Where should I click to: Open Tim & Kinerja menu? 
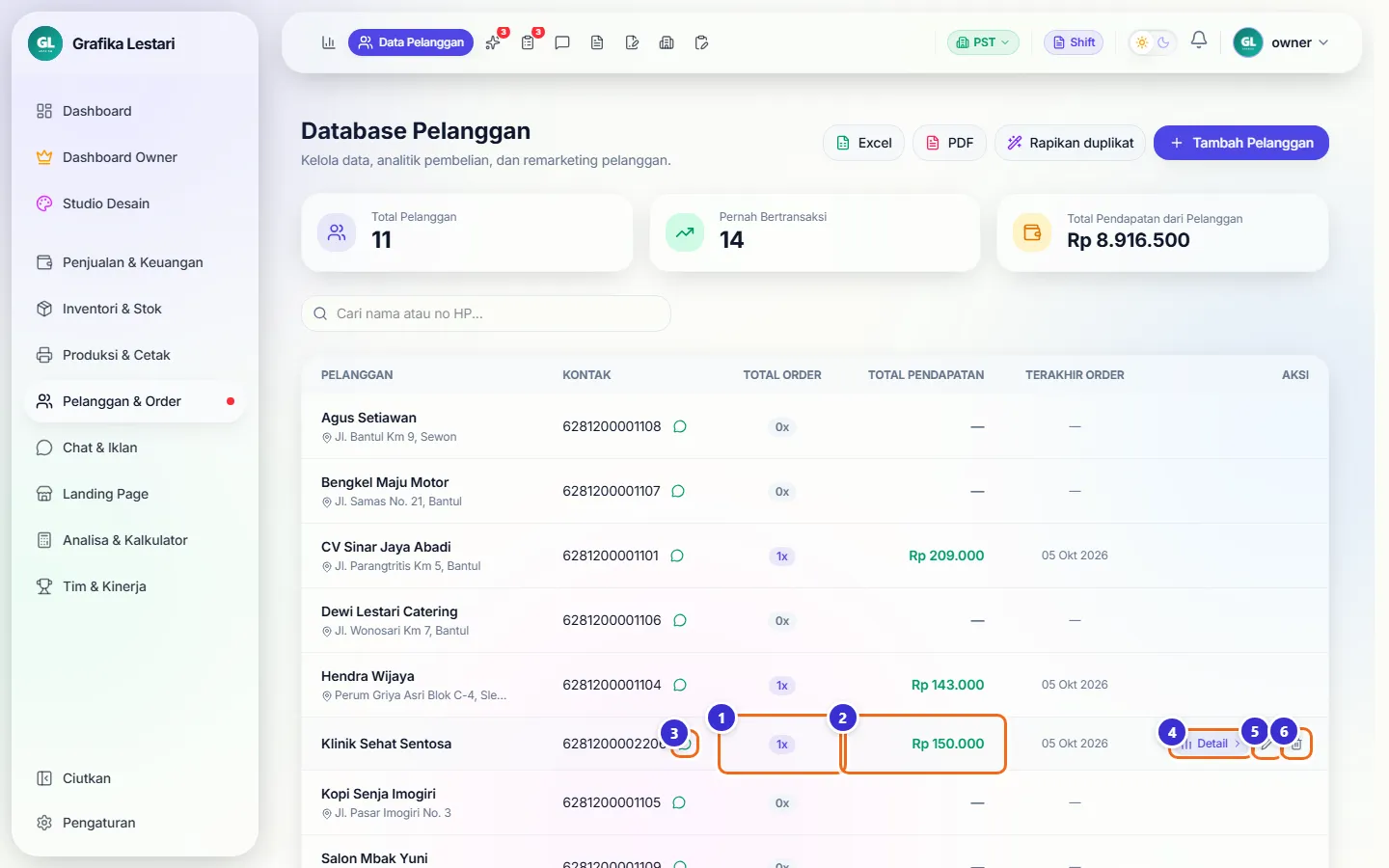click(135, 586)
